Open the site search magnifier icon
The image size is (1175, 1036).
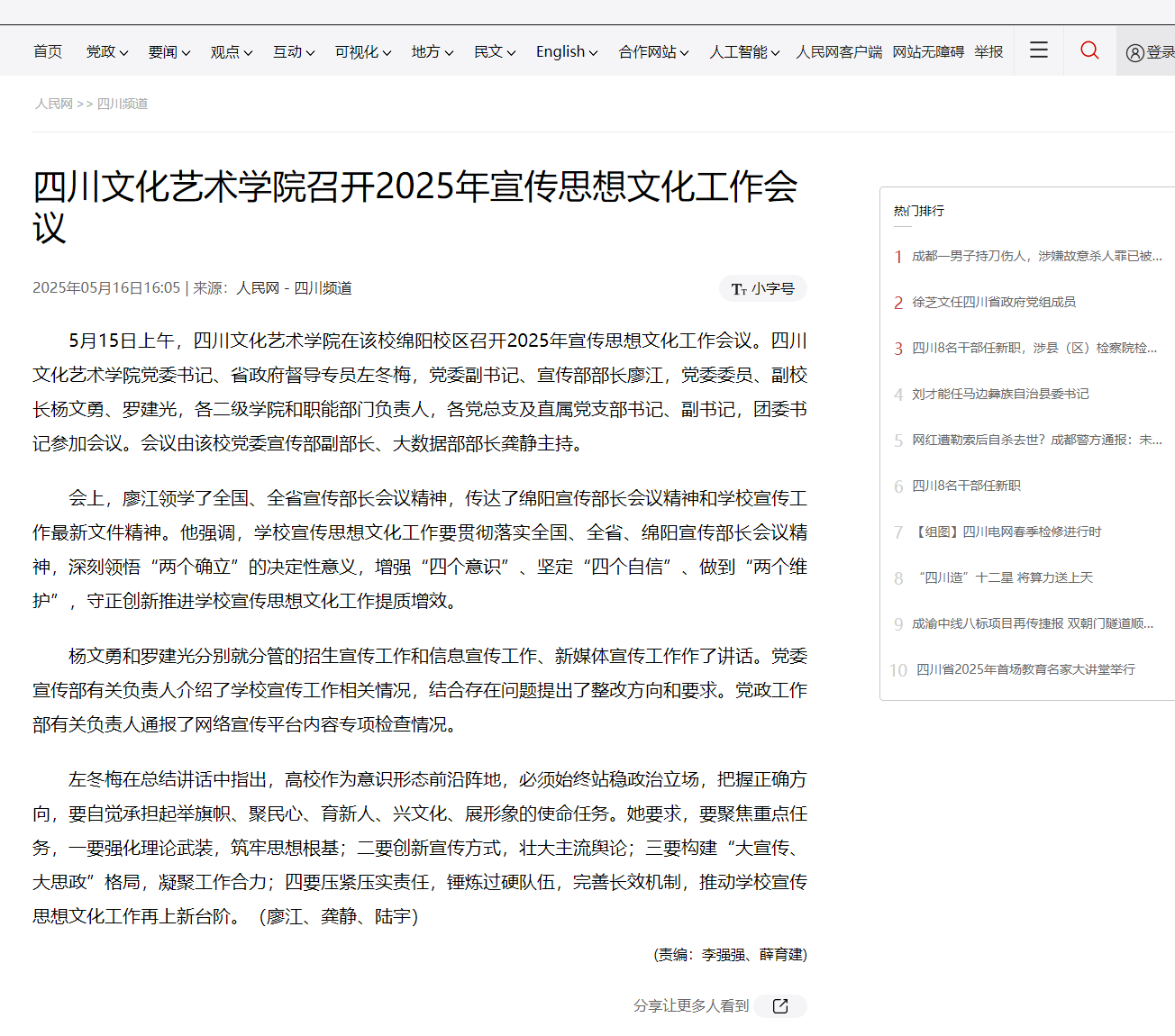pos(1089,50)
